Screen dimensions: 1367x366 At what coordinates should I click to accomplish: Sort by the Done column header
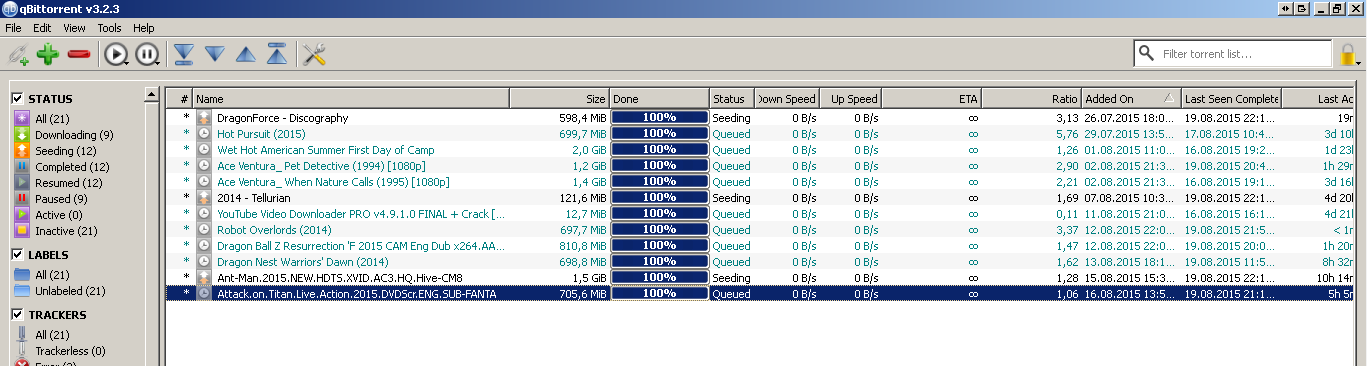[660, 99]
